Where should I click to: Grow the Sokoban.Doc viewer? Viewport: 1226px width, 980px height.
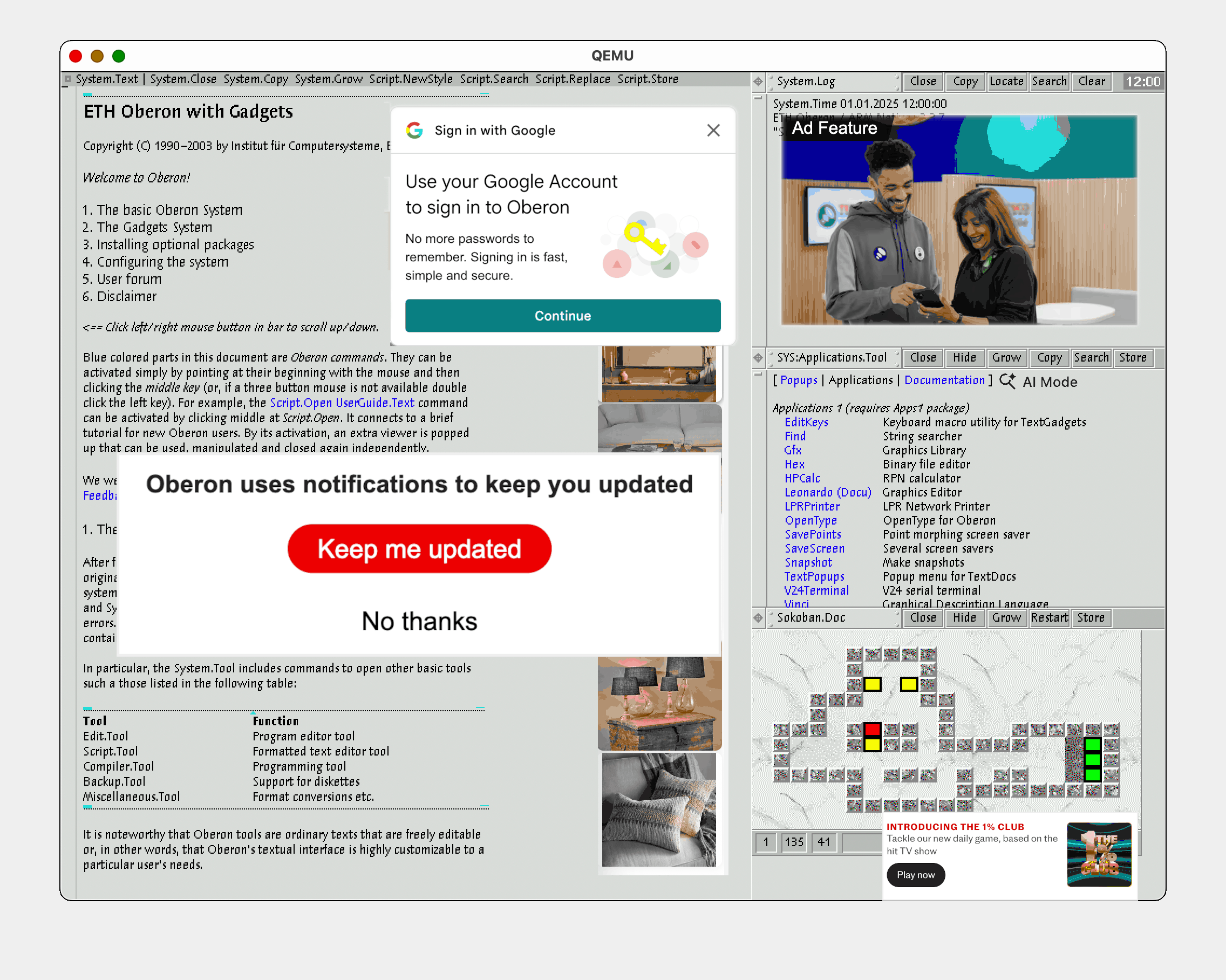tap(1006, 618)
